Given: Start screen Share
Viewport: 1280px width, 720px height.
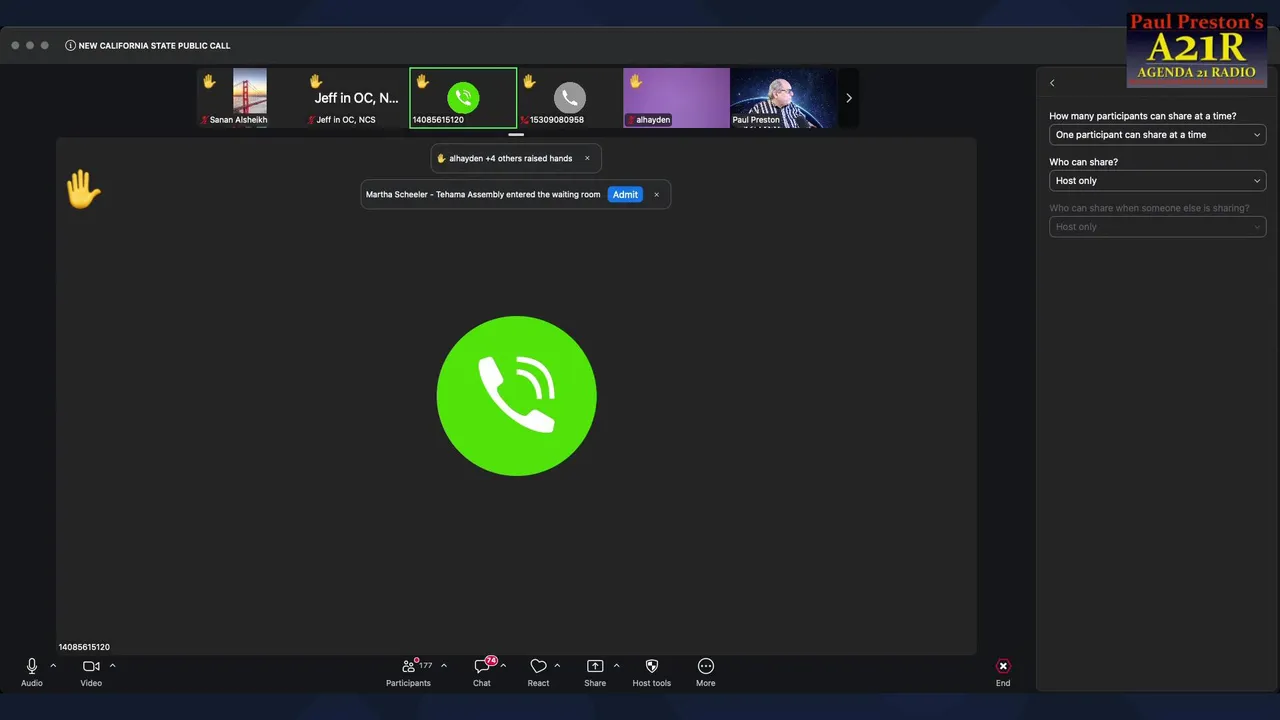Looking at the screenshot, I should [595, 672].
